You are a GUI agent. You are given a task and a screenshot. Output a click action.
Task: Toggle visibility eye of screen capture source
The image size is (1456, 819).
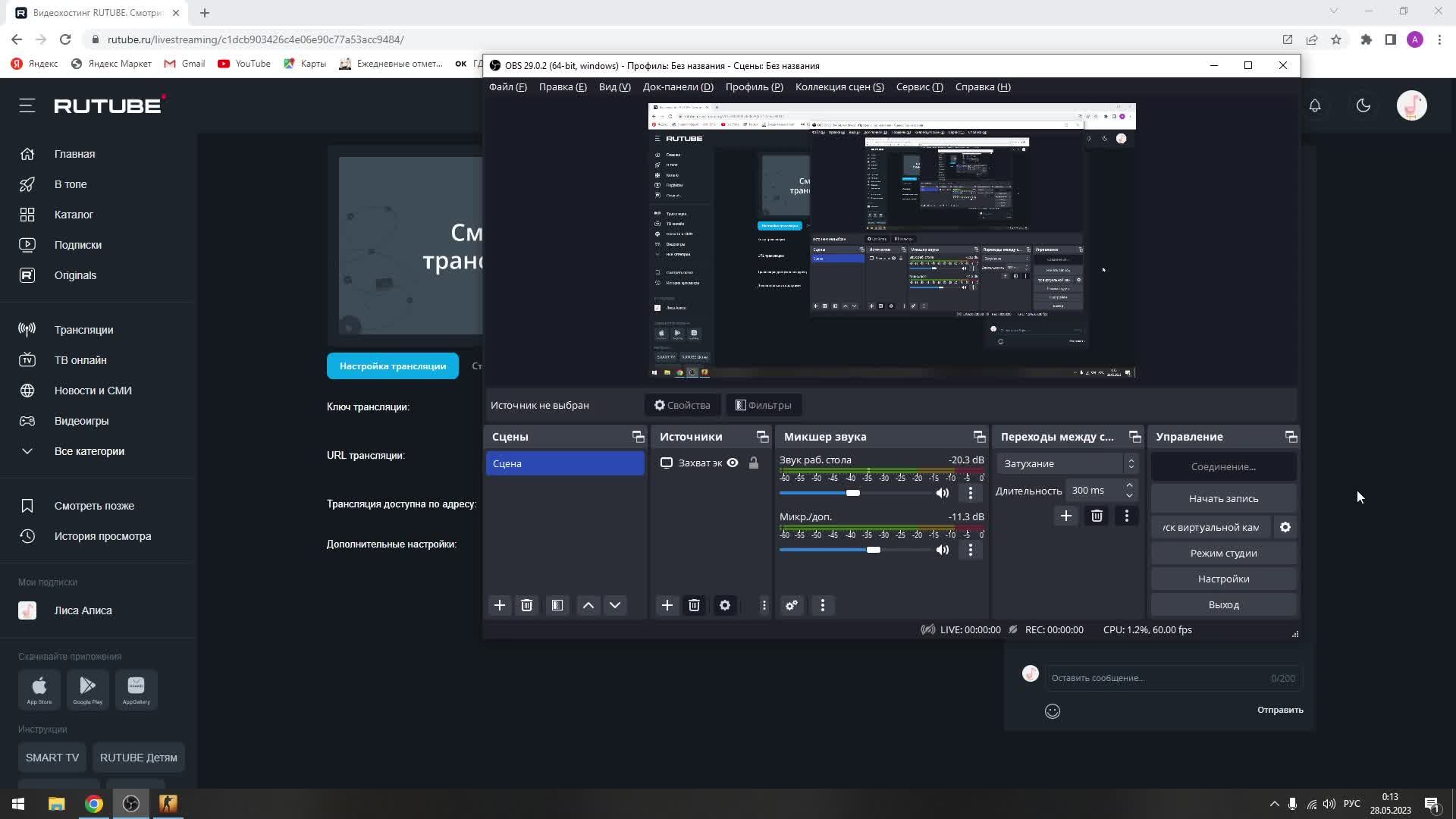733,463
